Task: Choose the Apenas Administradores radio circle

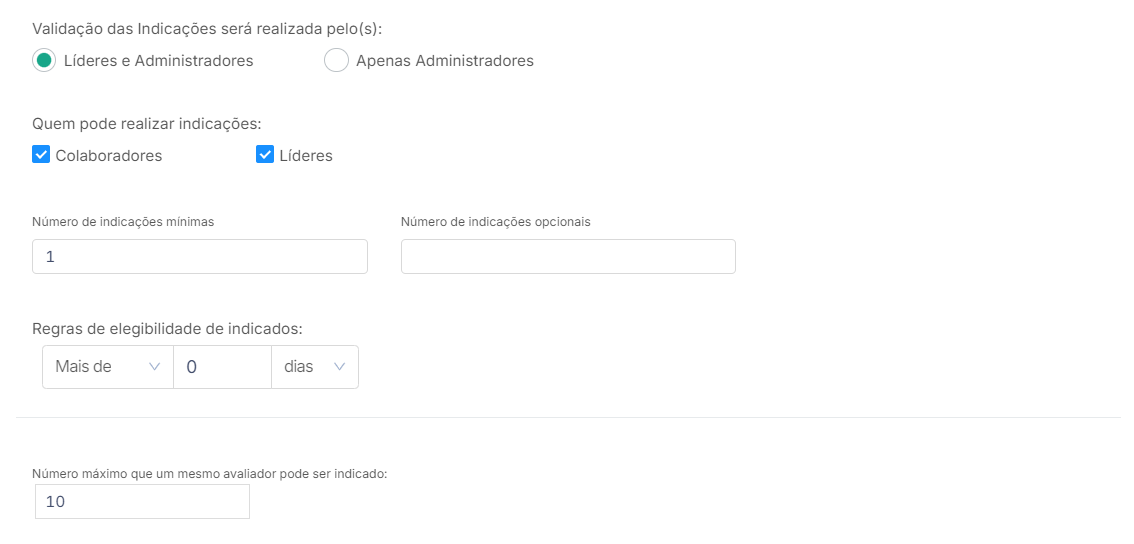Action: 336,61
